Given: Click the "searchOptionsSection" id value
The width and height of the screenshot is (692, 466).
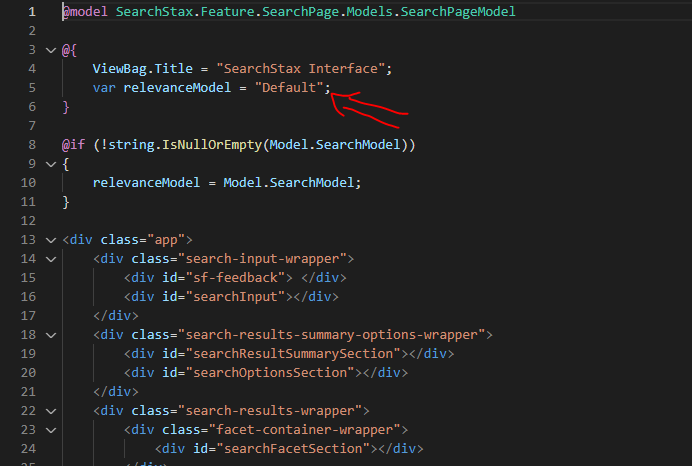Looking at the screenshot, I should [x=270, y=372].
